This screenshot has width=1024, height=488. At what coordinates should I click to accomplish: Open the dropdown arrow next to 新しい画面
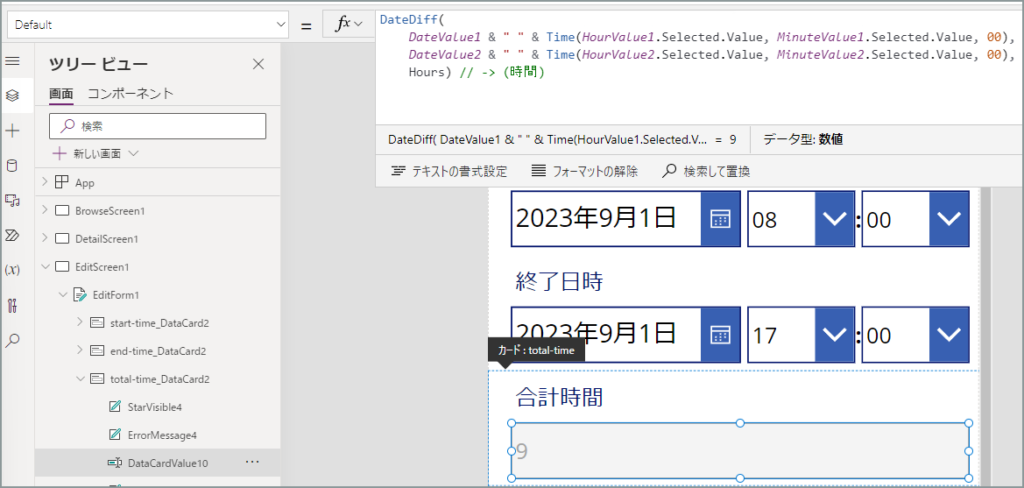click(133, 154)
